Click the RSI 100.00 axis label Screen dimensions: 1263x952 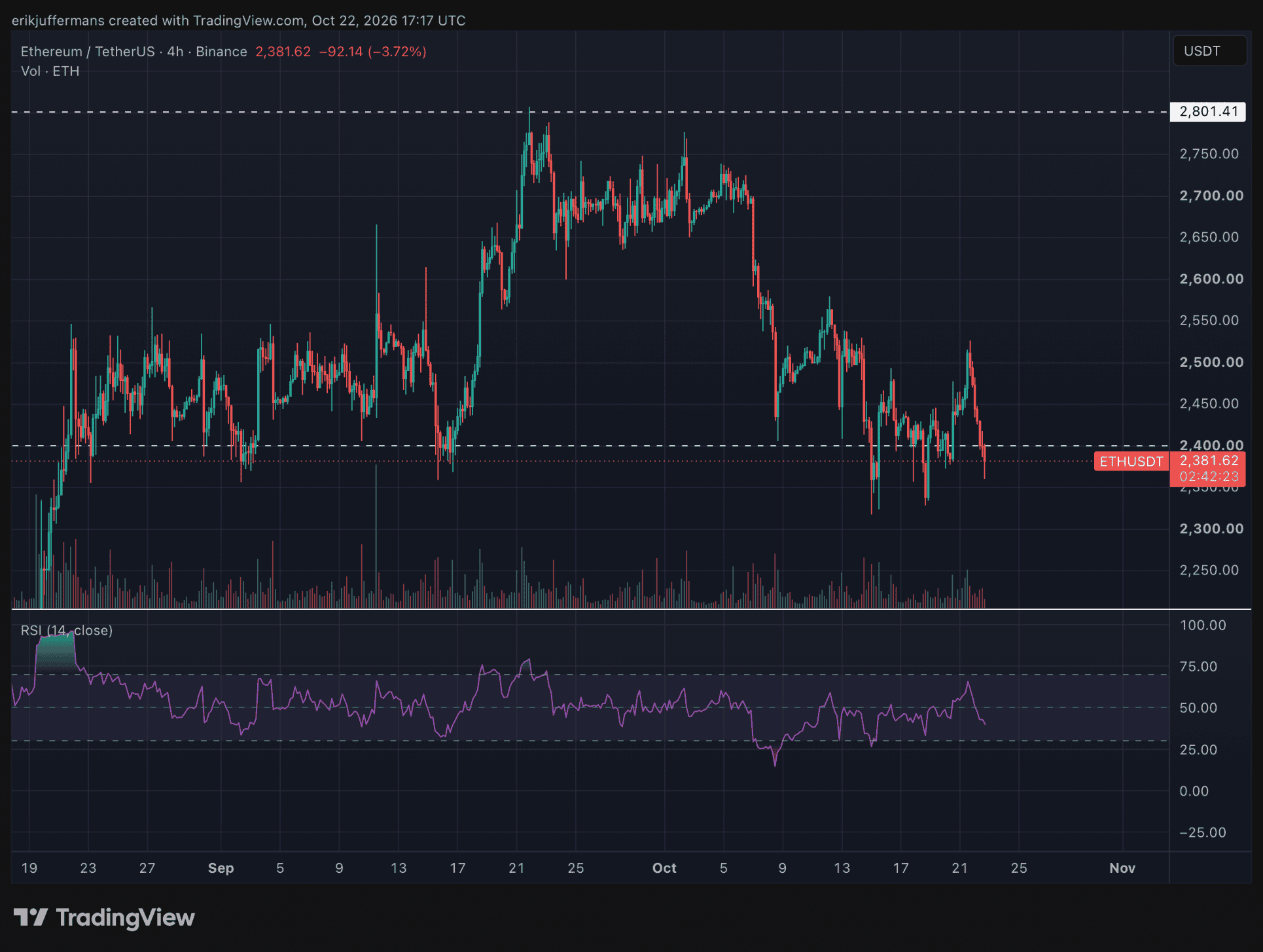(1202, 626)
